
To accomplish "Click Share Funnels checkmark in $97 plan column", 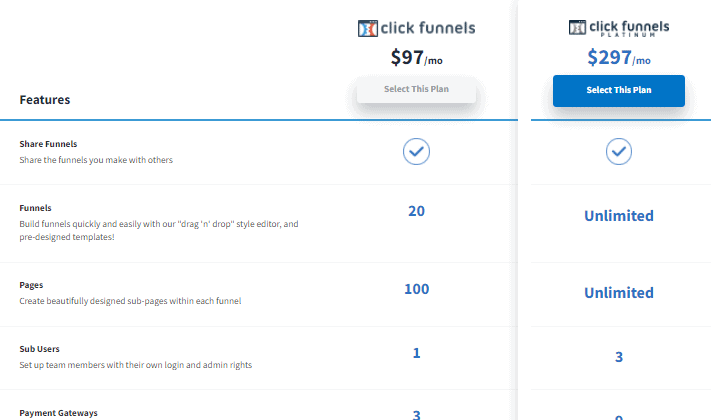I will (416, 151).
